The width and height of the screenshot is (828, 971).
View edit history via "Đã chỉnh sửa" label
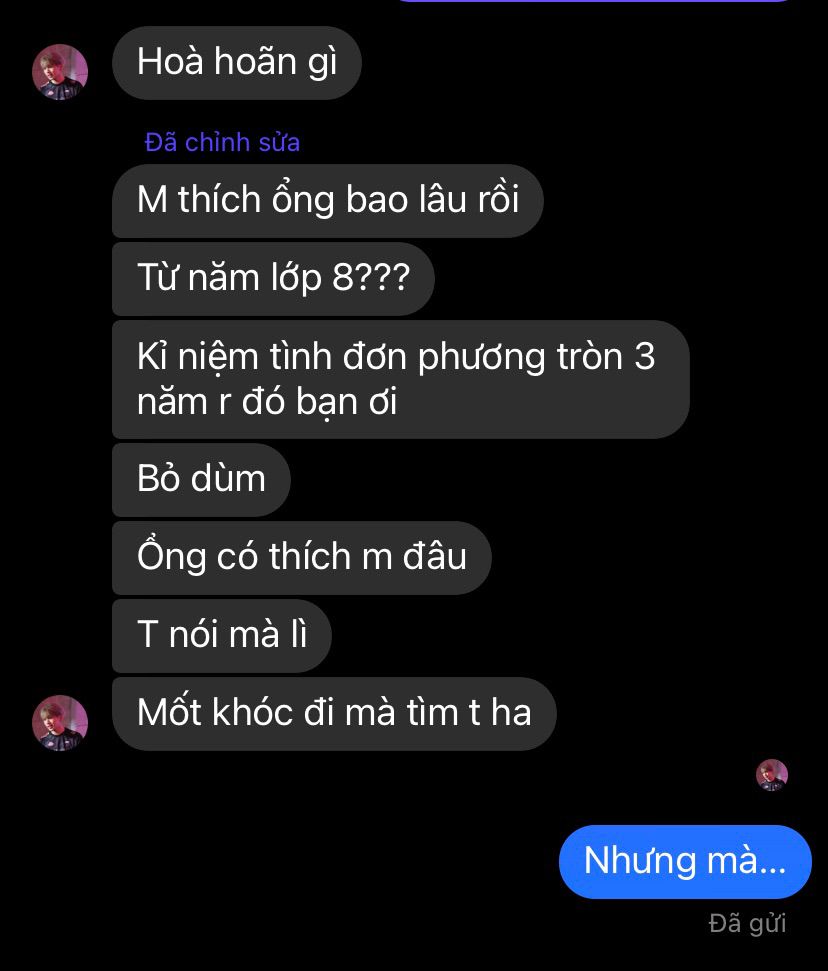[x=222, y=142]
